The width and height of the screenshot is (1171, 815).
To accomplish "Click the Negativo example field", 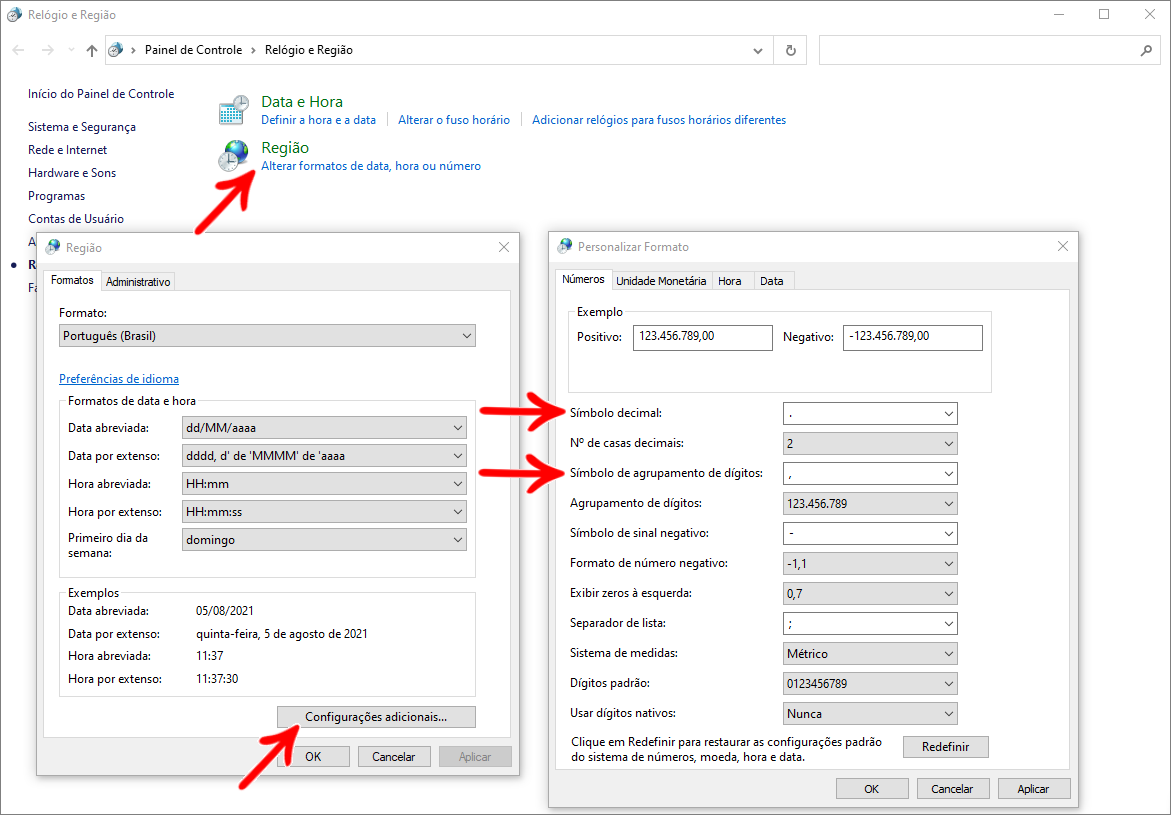I will tap(913, 338).
